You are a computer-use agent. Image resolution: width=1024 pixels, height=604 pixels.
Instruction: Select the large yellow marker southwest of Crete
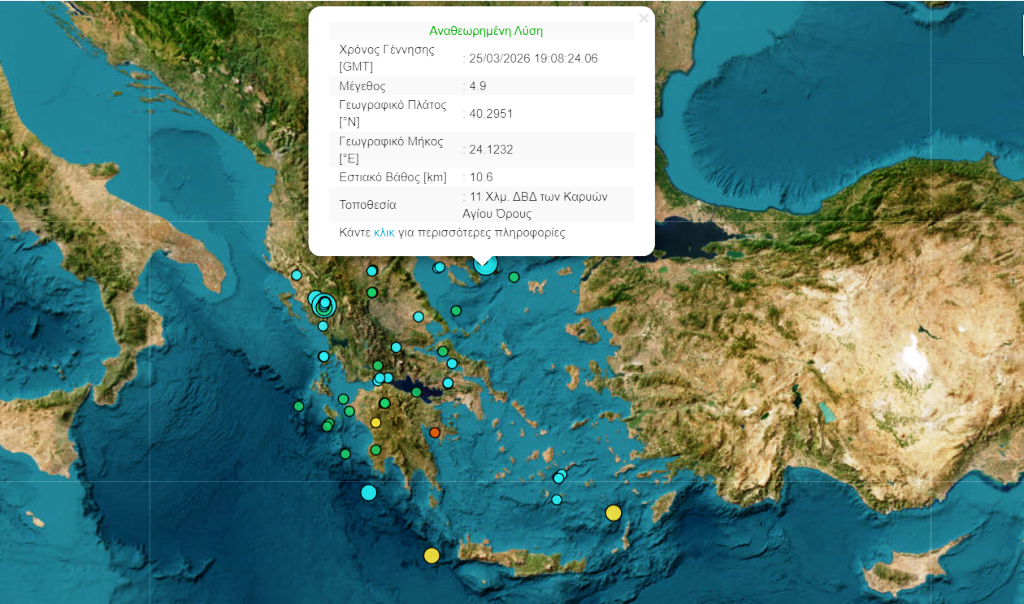[x=431, y=555]
